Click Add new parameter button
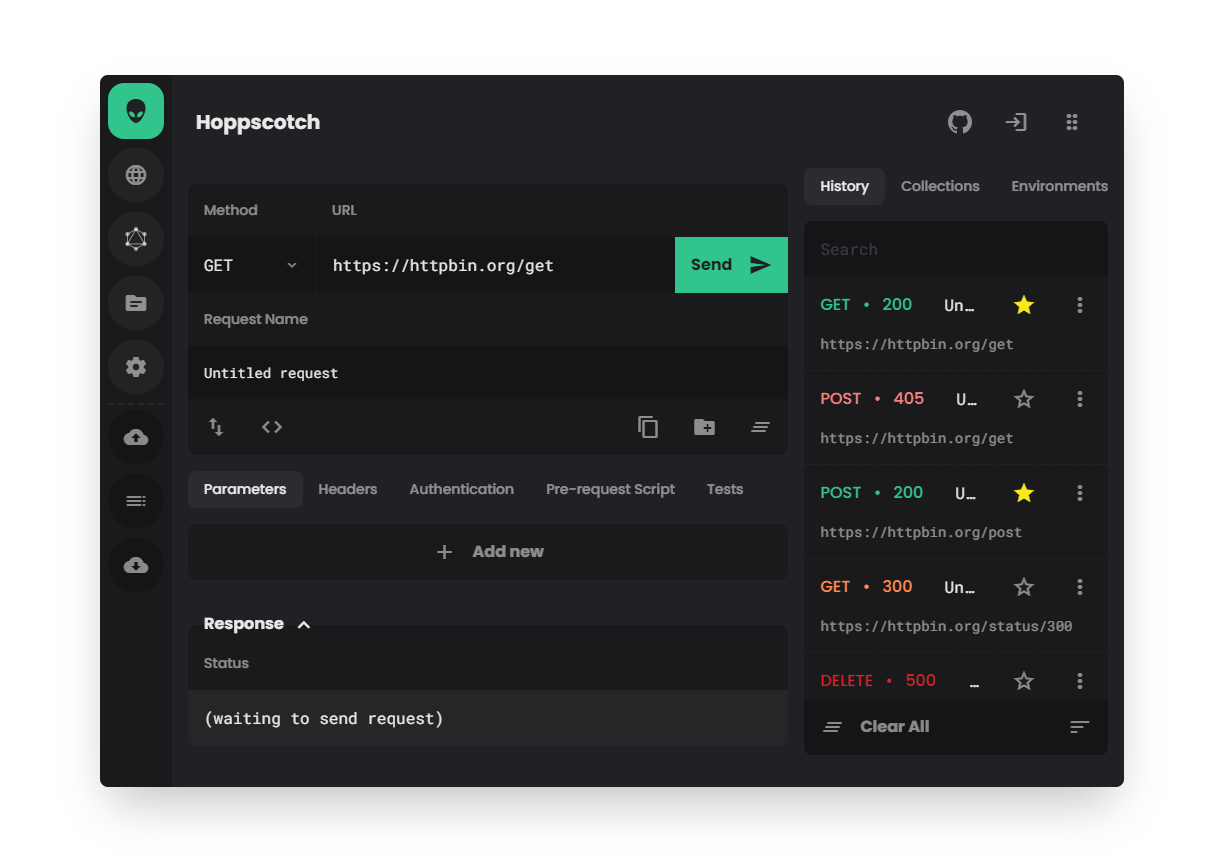The height and width of the screenshot is (862, 1224). pyautogui.click(x=489, y=552)
